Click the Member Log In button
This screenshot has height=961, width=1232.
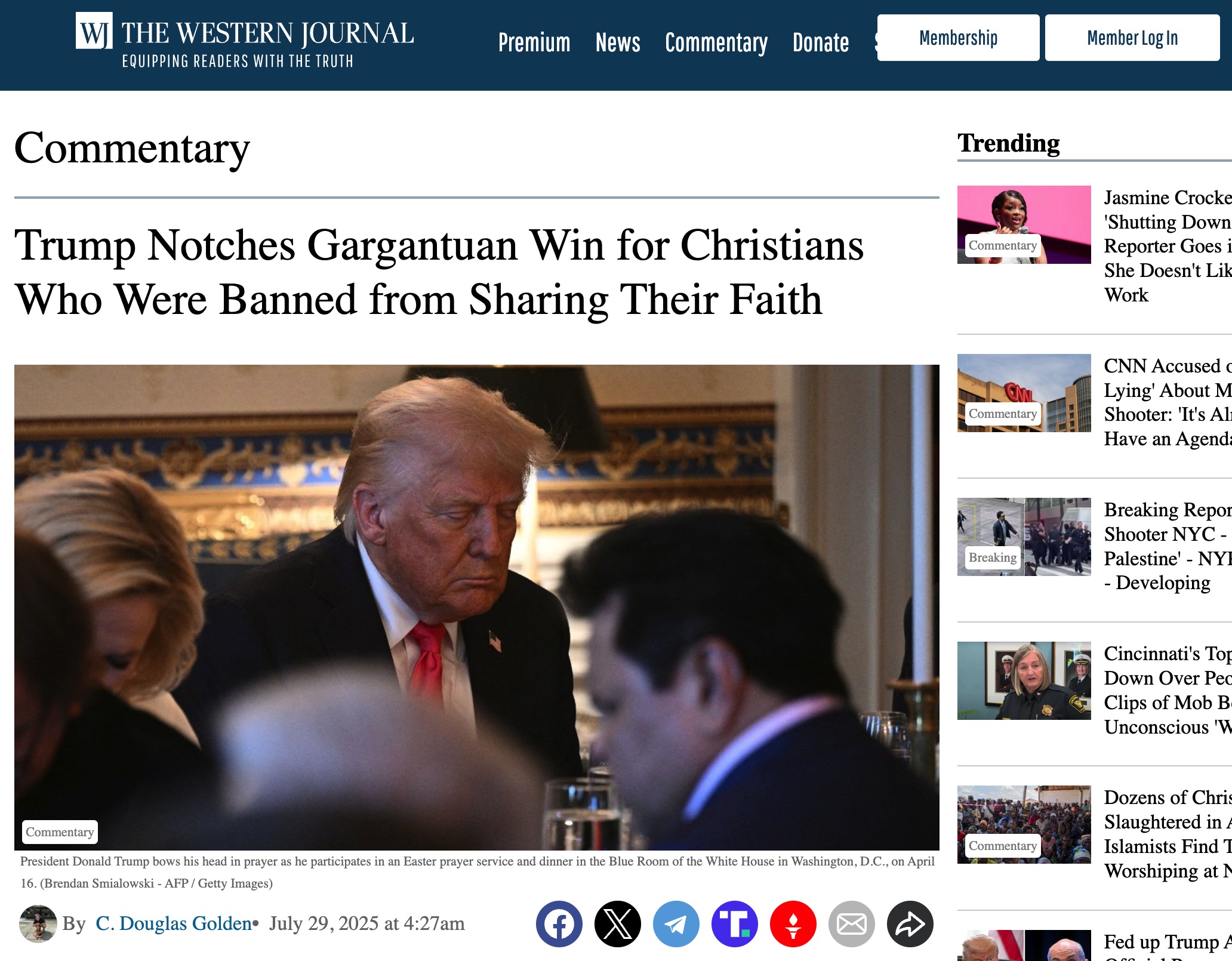pyautogui.click(x=1132, y=38)
